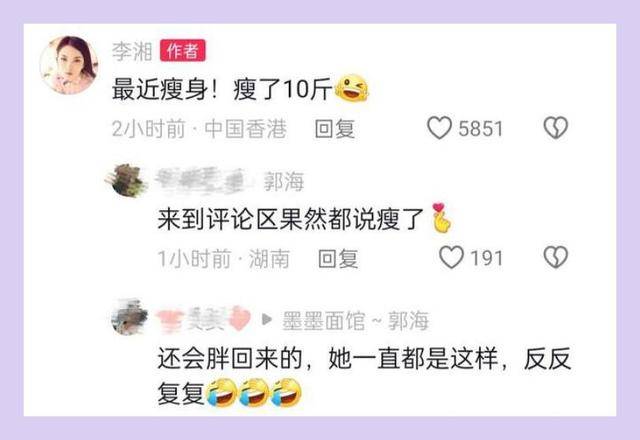Screen dimensions: 640x440
Task: Reply to the 湖南 comment via 回复
Action: [x=338, y=258]
